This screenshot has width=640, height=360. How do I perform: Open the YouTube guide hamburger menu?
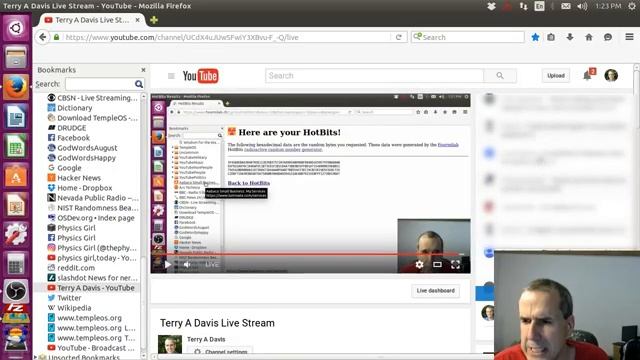click(171, 76)
